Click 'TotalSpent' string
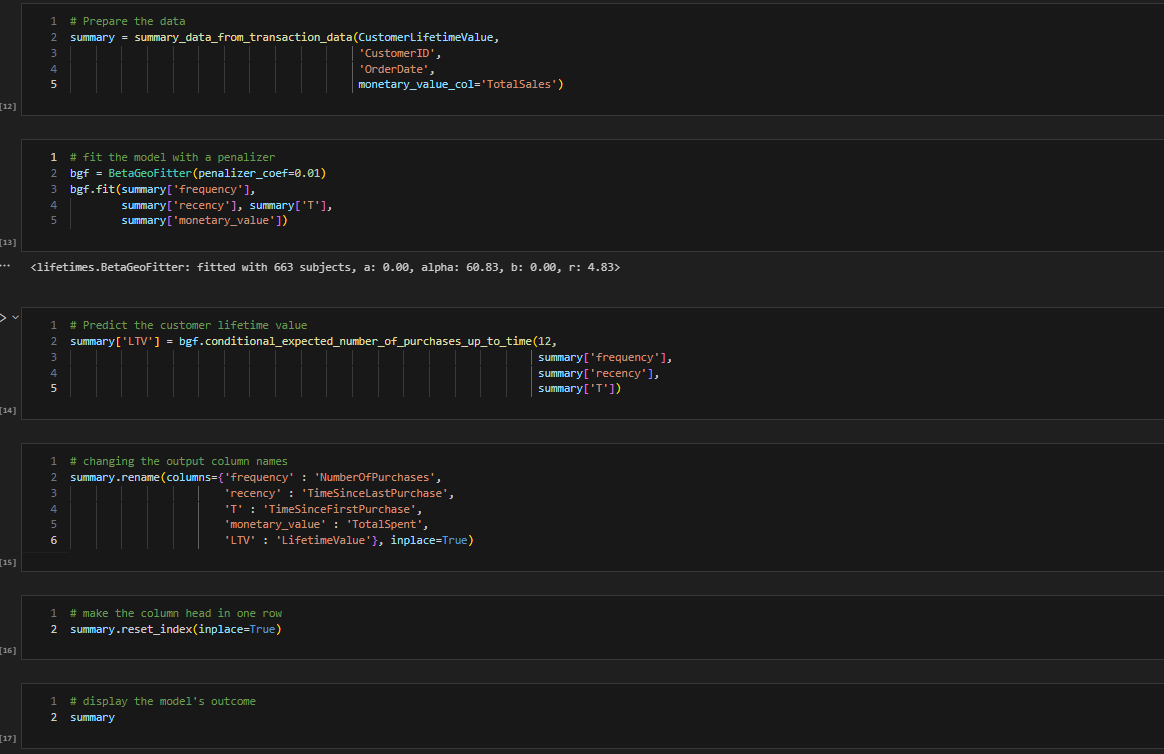 (x=384, y=525)
